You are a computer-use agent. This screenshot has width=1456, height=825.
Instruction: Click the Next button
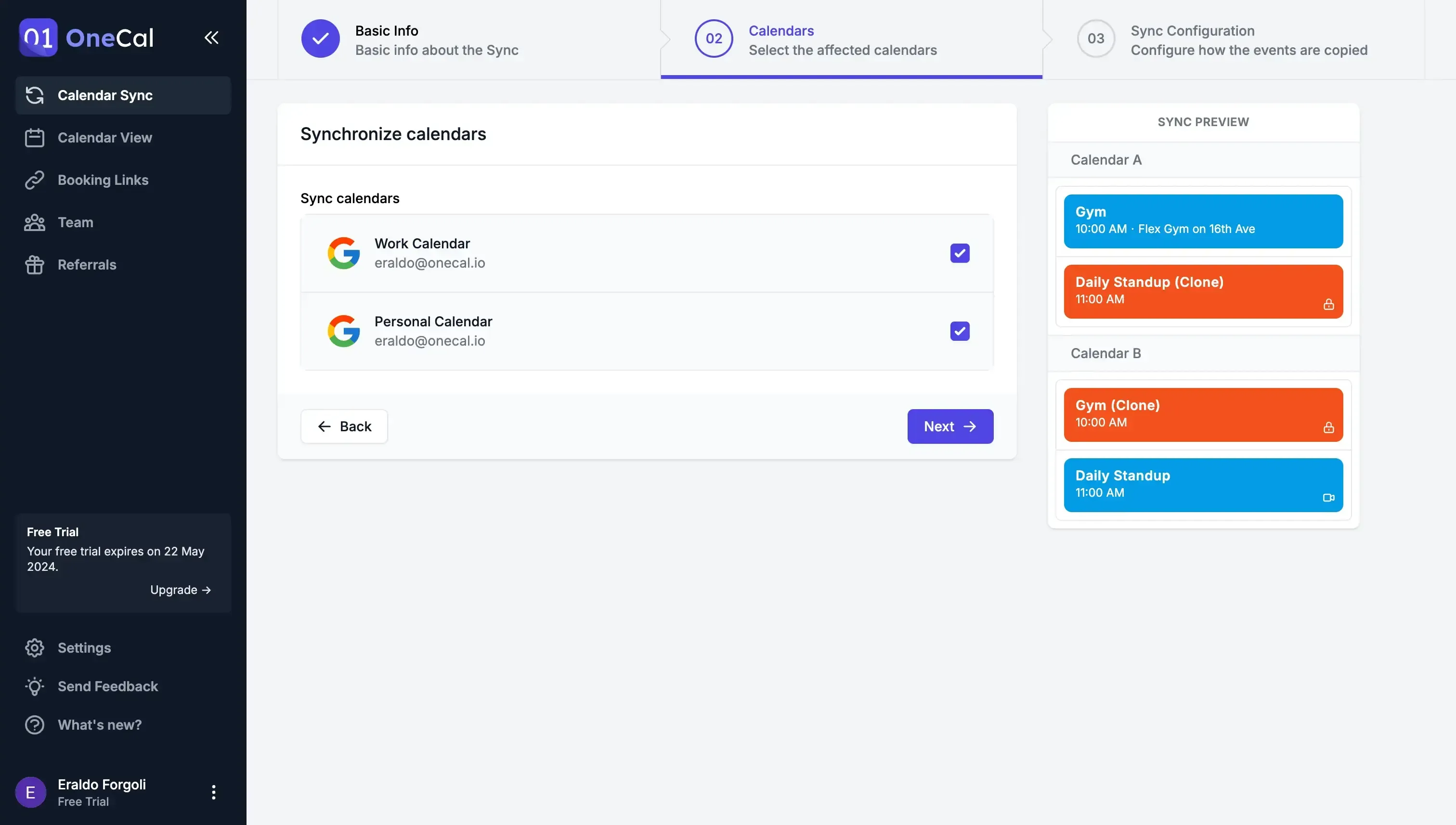(950, 426)
